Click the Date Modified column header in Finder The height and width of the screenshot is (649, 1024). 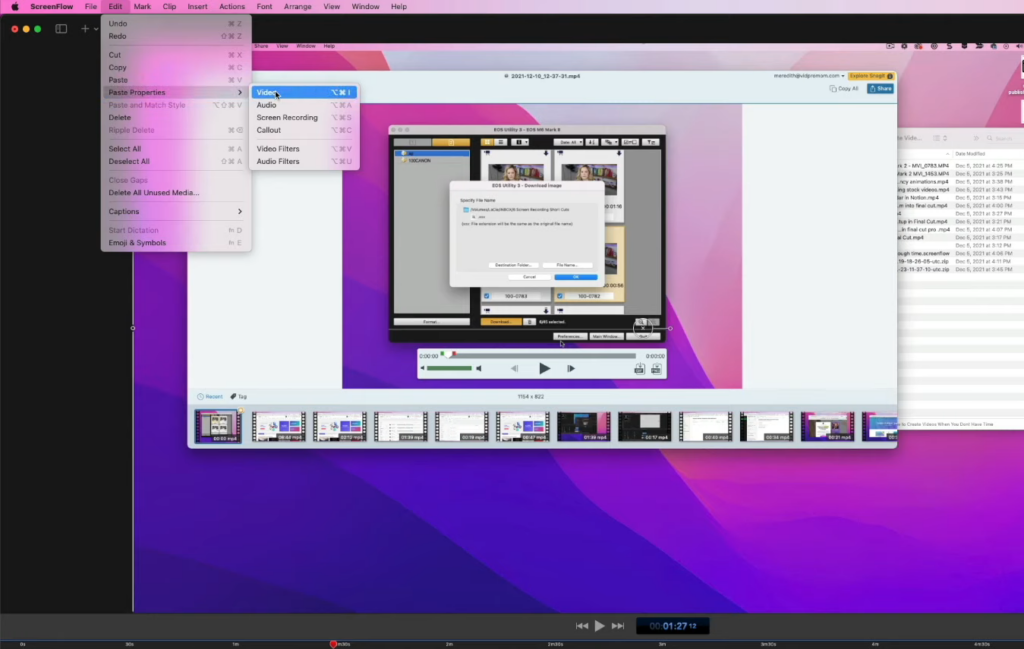point(970,154)
